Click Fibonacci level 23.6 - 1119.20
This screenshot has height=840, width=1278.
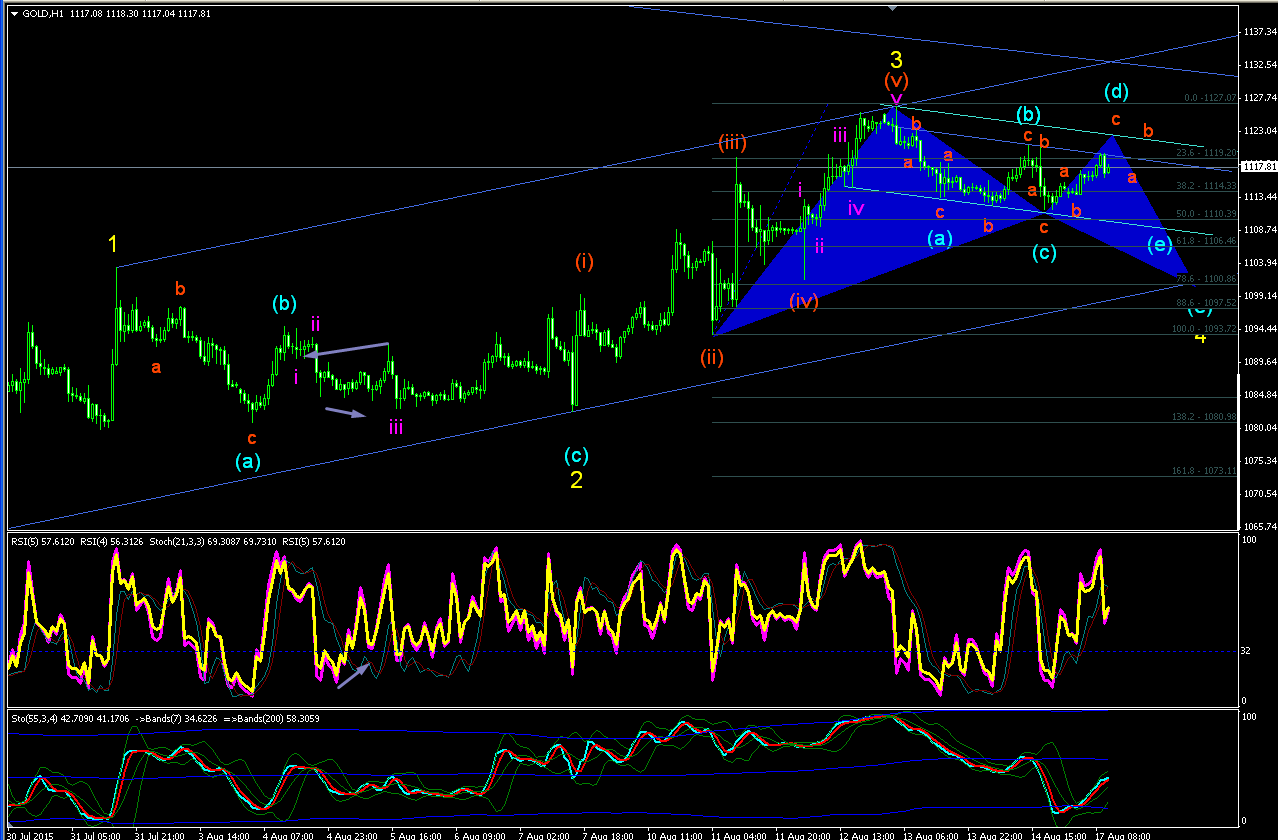click(x=1207, y=153)
